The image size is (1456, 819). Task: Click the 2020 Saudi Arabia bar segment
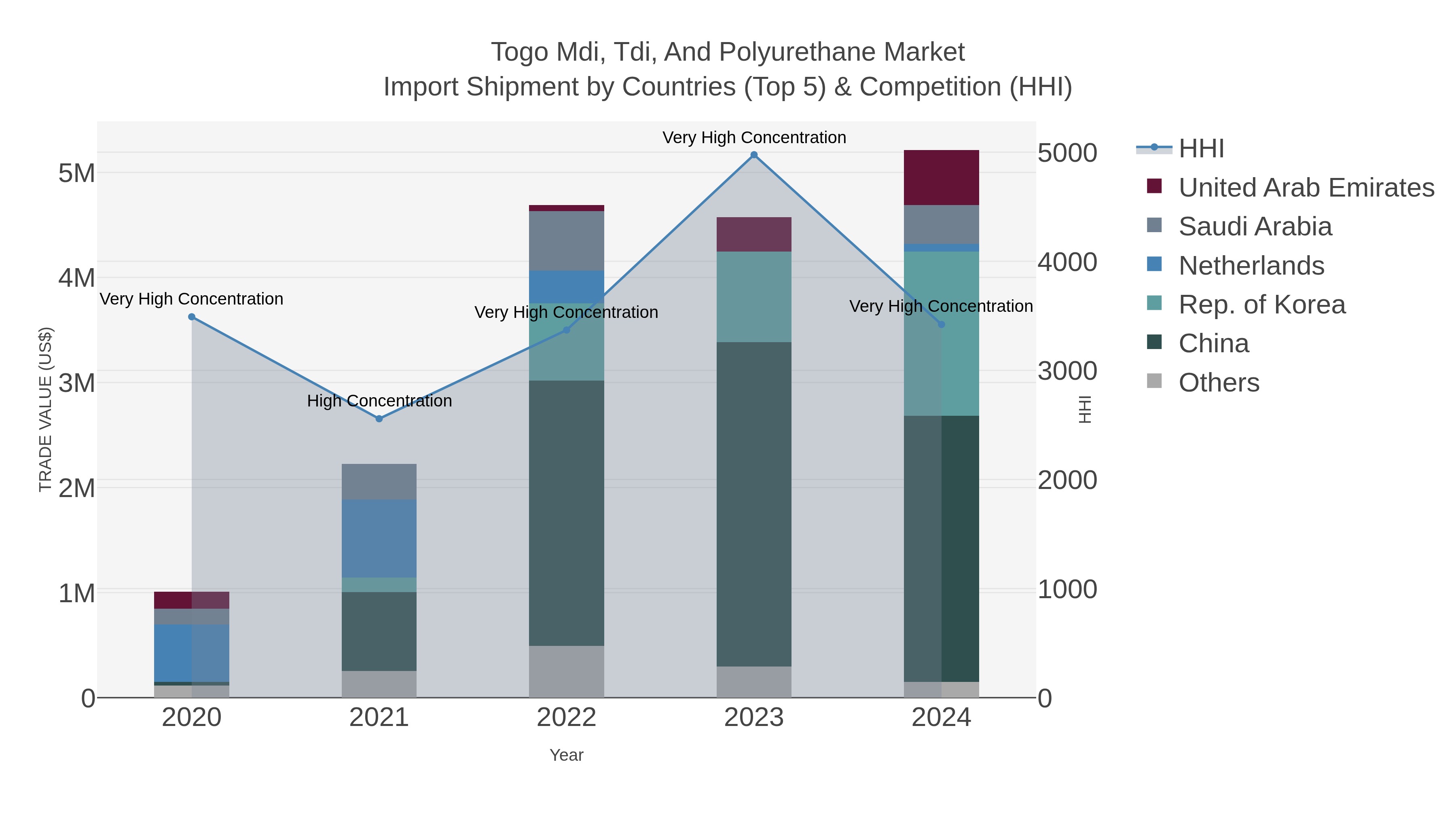click(192, 617)
